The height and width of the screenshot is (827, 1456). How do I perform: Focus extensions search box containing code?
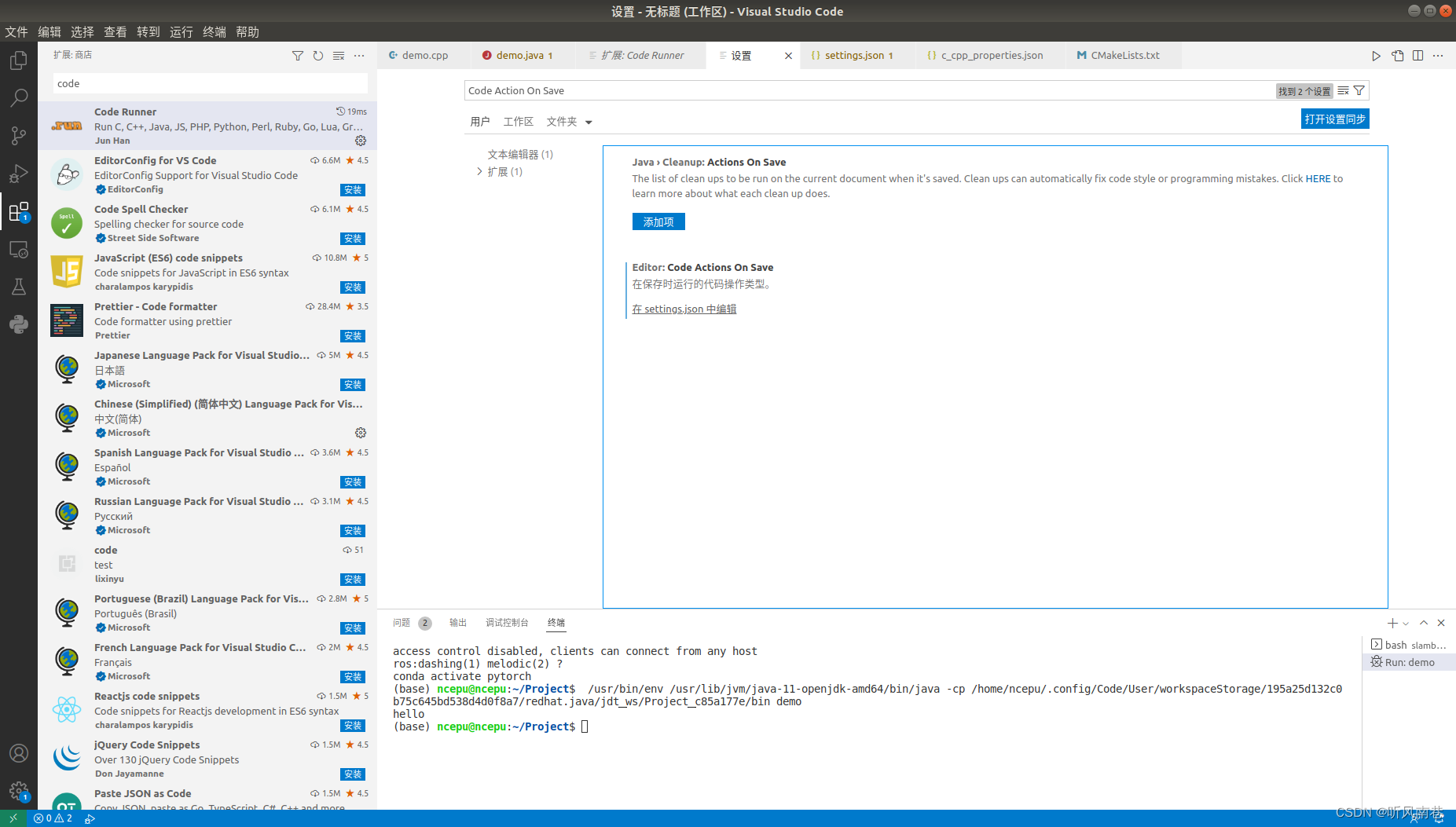point(211,83)
